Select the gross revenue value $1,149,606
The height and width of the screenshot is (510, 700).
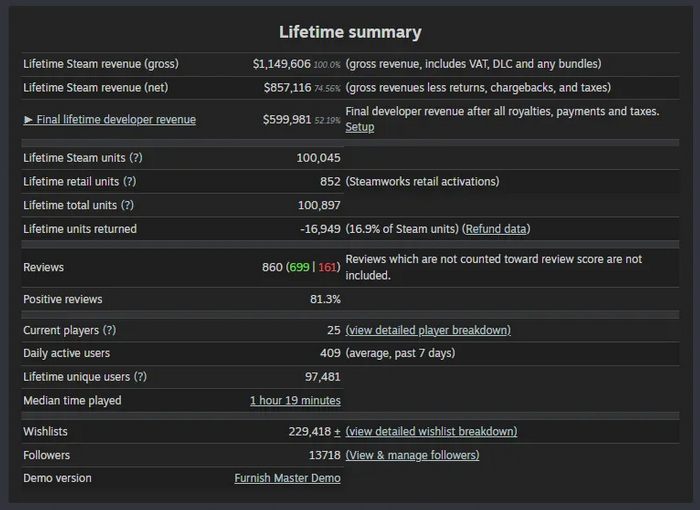click(x=281, y=64)
